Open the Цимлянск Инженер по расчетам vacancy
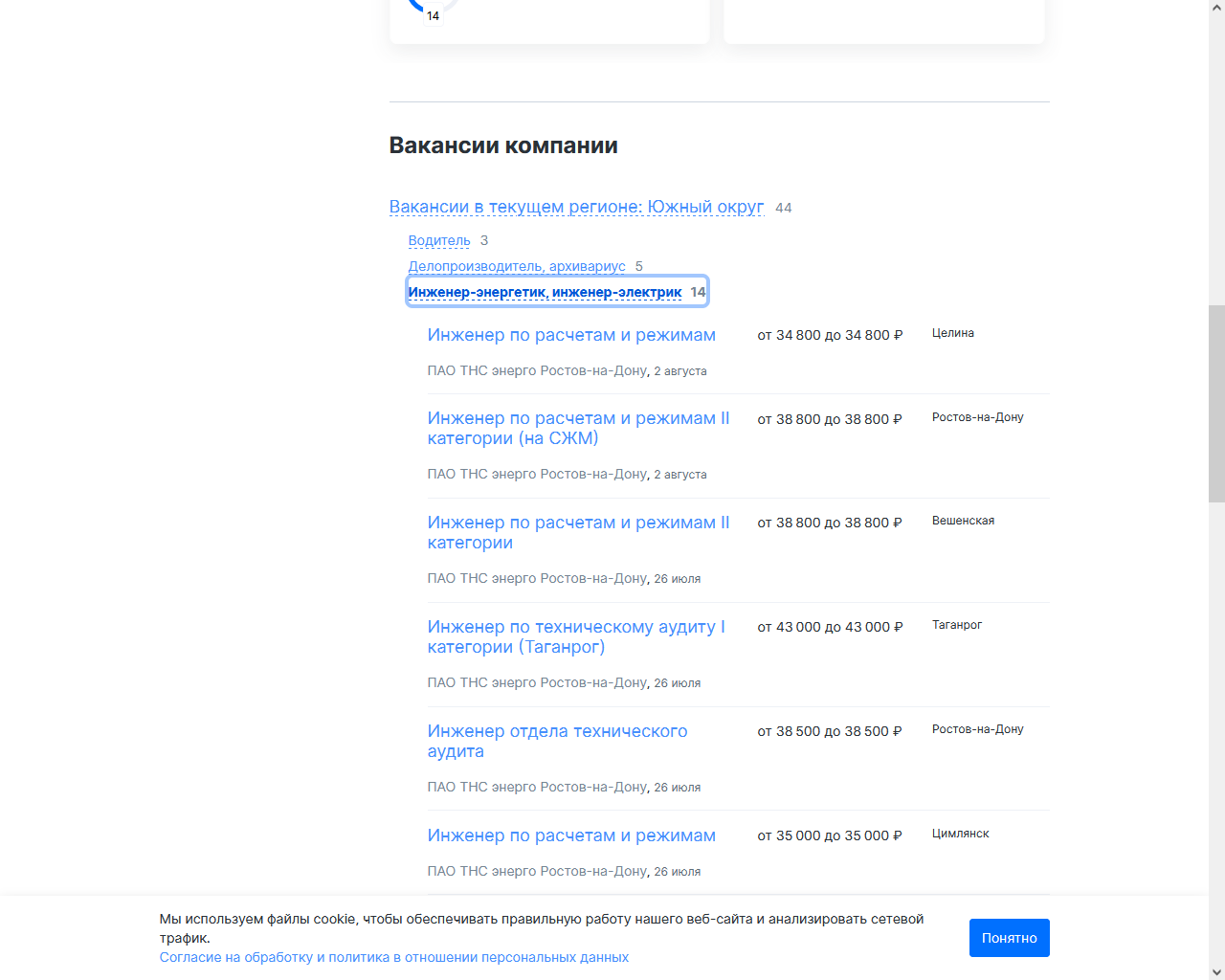The width and height of the screenshot is (1225, 980). coord(571,835)
